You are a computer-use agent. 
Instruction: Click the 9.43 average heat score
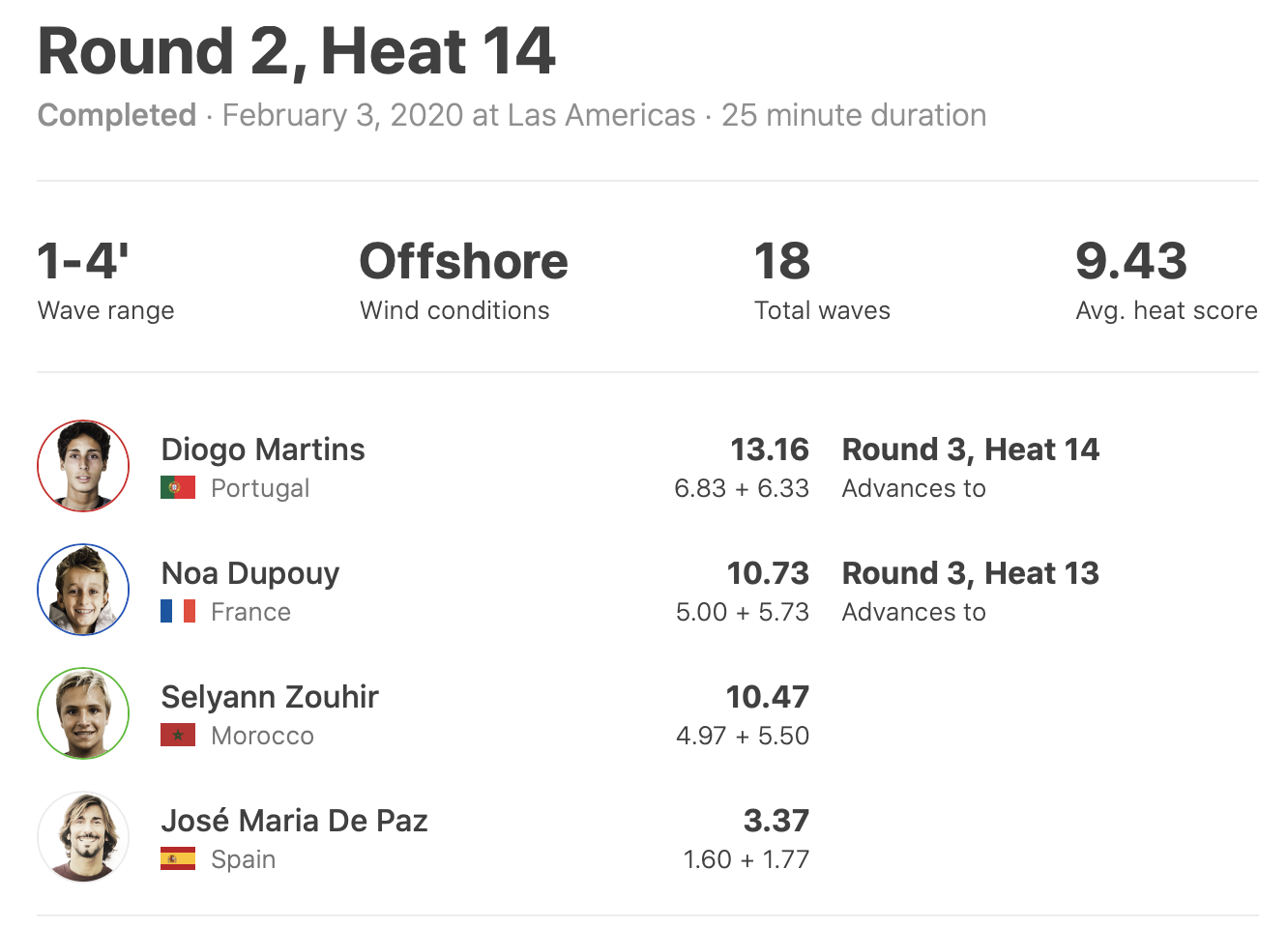coord(1130,261)
